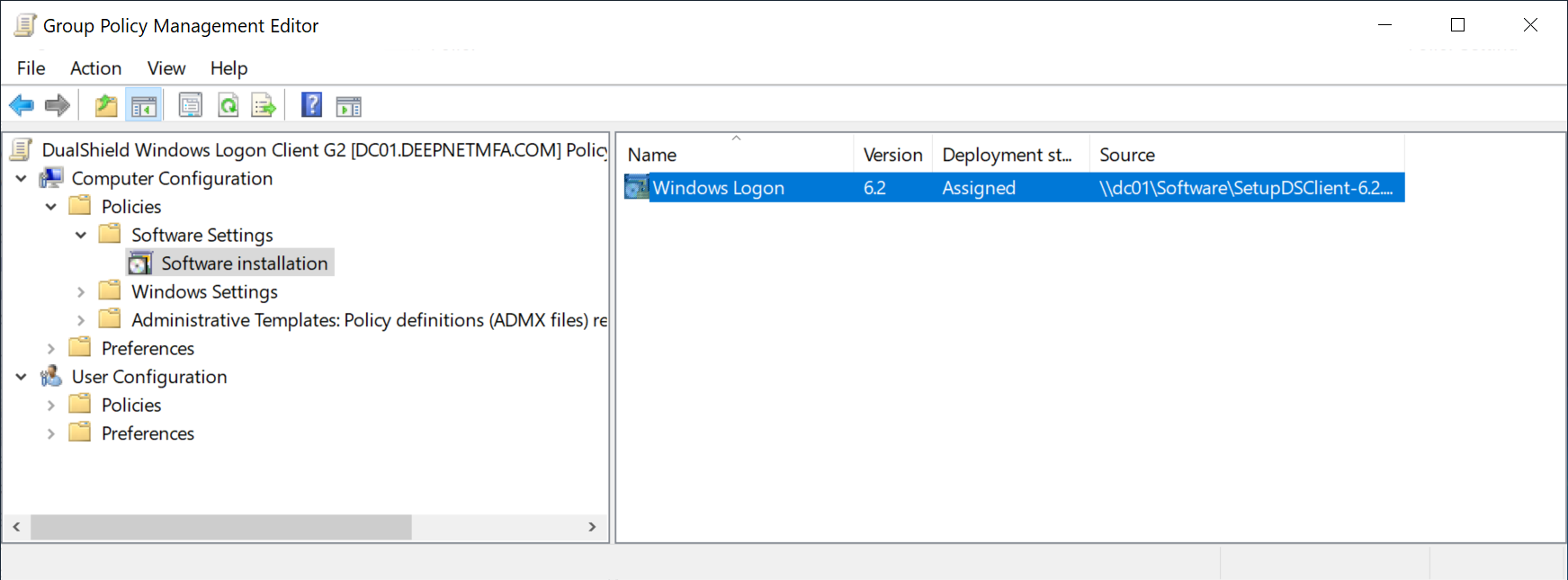Screen dimensions: 1568x580
Task: Collapse the Software Settings folder
Action: (x=81, y=236)
